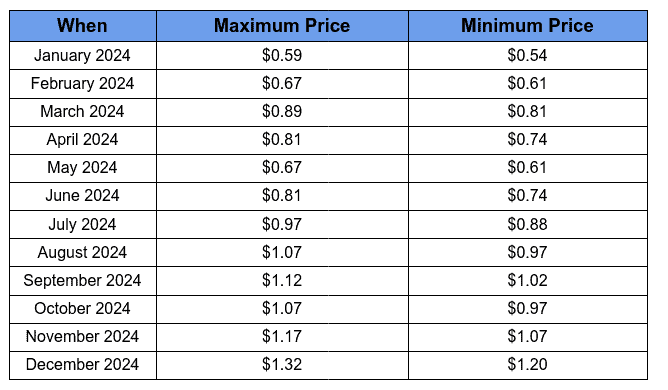Screen dimensions: 668x390
Task: Select January 2024 minimum price $0.54
Action: pyautogui.click(x=527, y=55)
